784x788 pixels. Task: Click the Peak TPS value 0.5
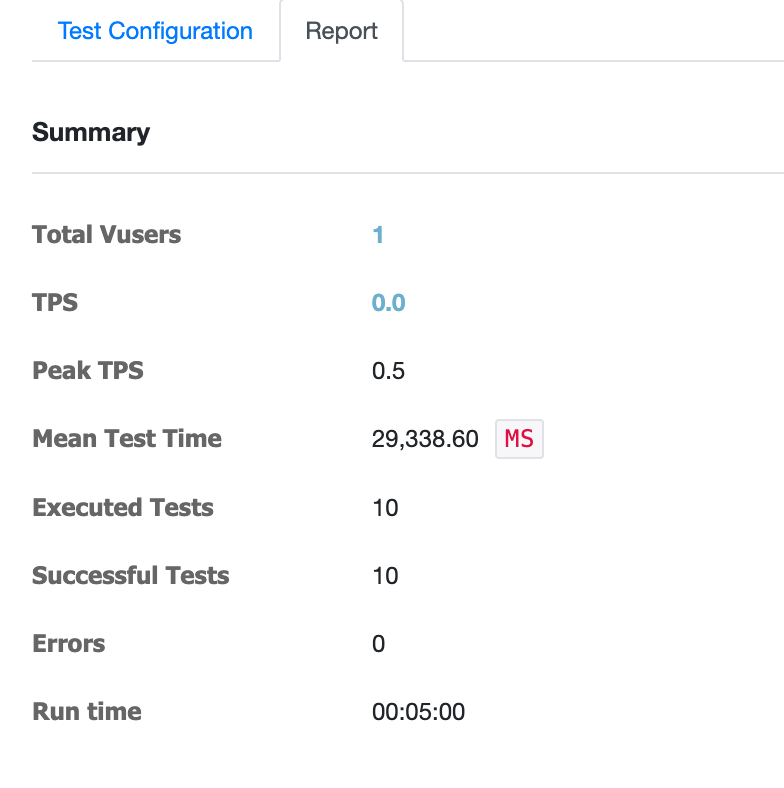point(388,371)
